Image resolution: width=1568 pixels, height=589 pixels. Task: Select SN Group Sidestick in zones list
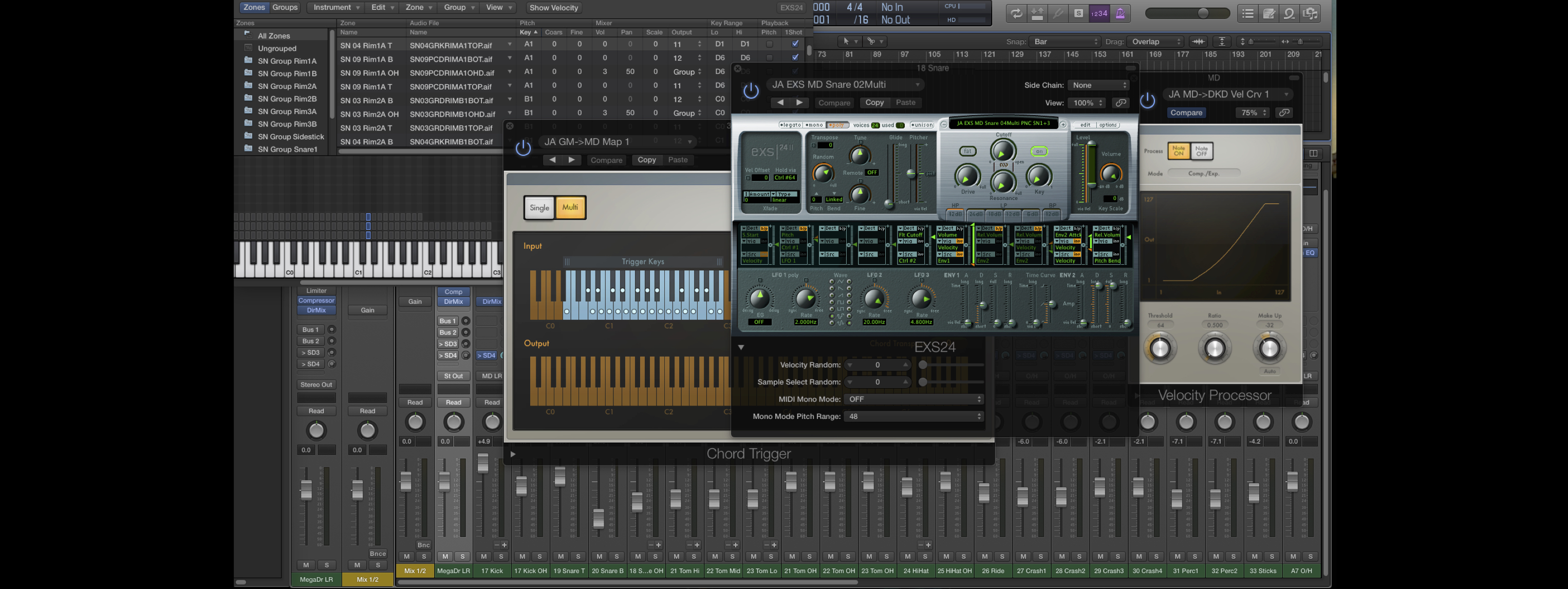click(290, 136)
